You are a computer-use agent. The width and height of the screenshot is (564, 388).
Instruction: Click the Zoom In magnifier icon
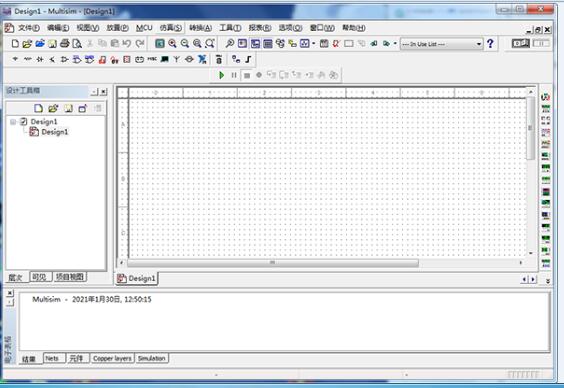coord(172,44)
